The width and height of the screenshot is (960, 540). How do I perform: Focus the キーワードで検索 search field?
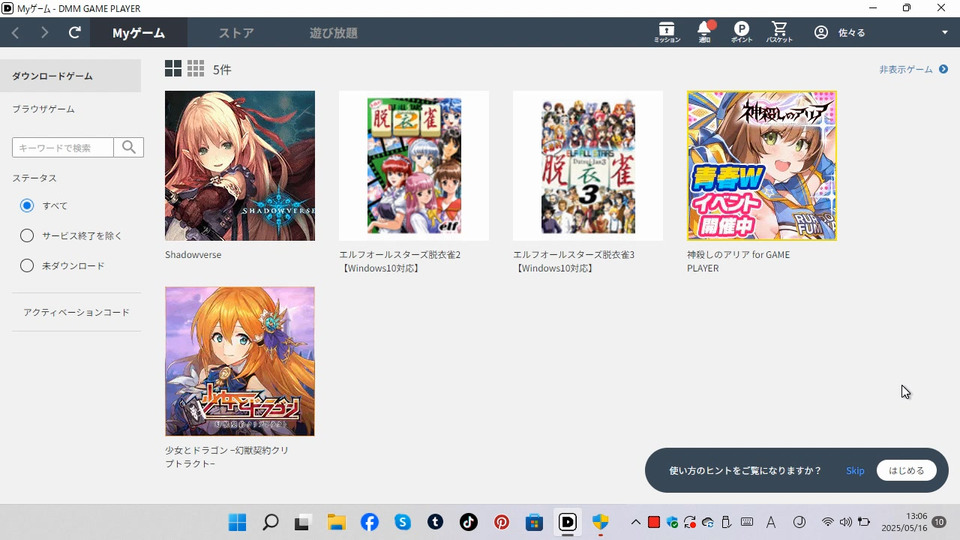click(x=62, y=147)
